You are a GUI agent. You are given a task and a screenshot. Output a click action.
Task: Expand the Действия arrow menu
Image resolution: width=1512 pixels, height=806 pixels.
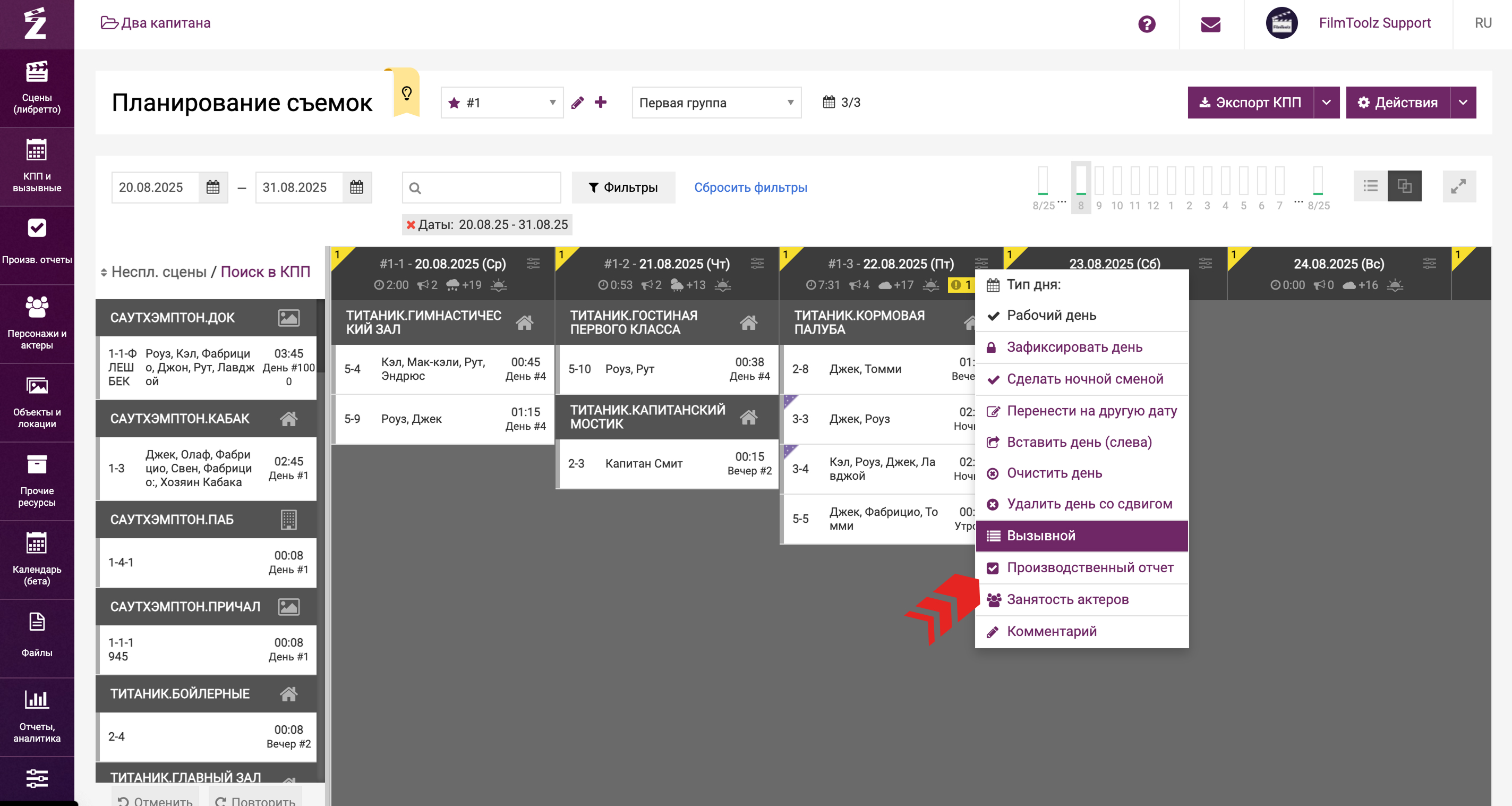click(1463, 103)
